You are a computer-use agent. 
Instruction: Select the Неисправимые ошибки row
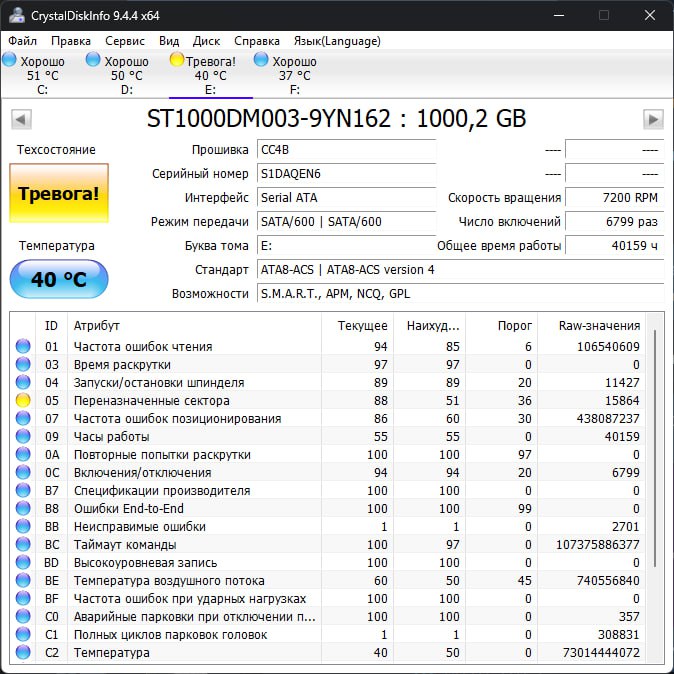click(x=328, y=527)
